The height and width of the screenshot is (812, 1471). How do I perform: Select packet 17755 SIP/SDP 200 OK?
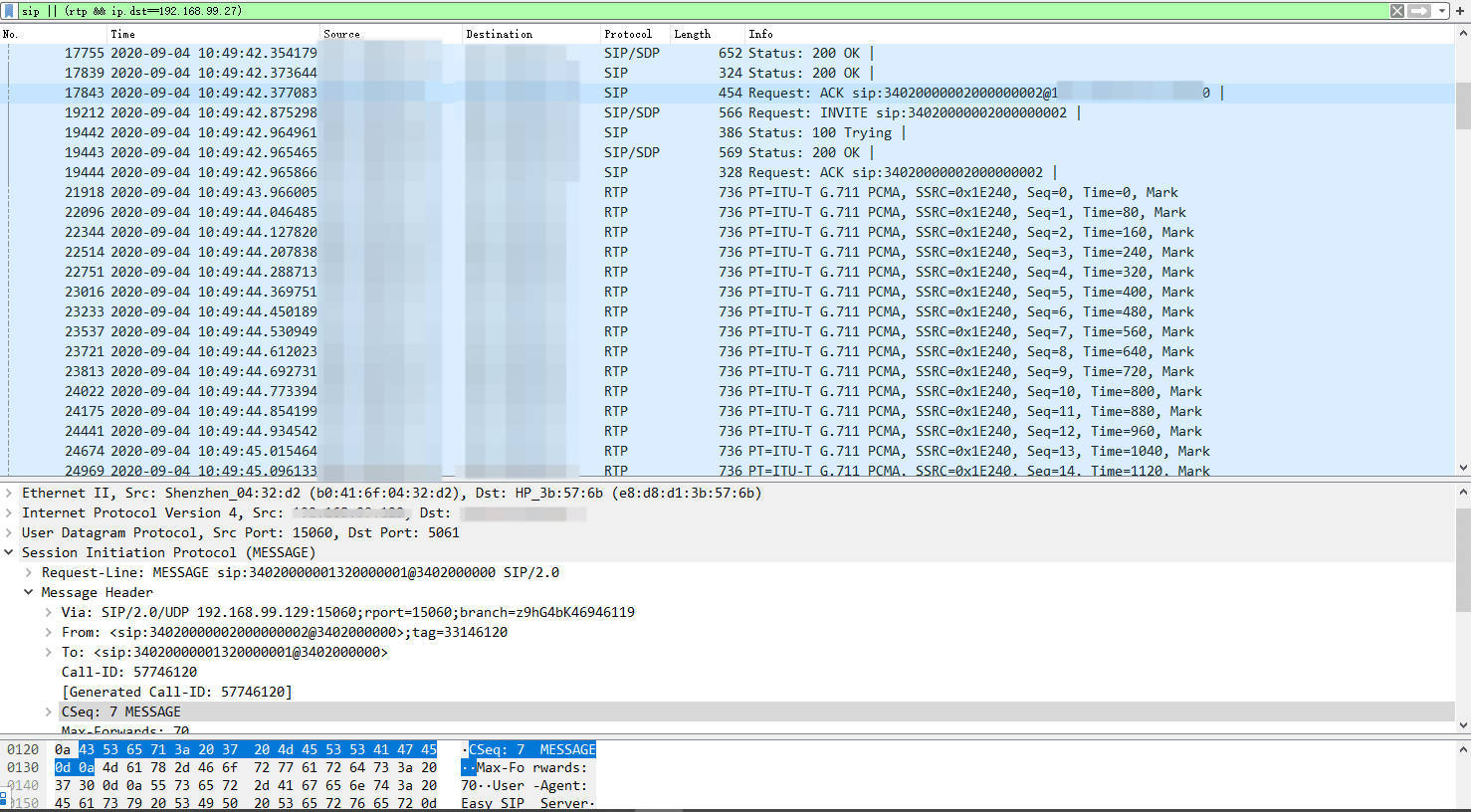click(x=727, y=53)
